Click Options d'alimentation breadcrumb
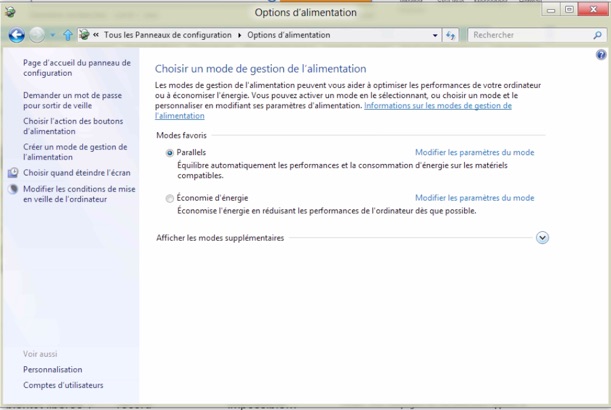The image size is (611, 410). (x=289, y=35)
